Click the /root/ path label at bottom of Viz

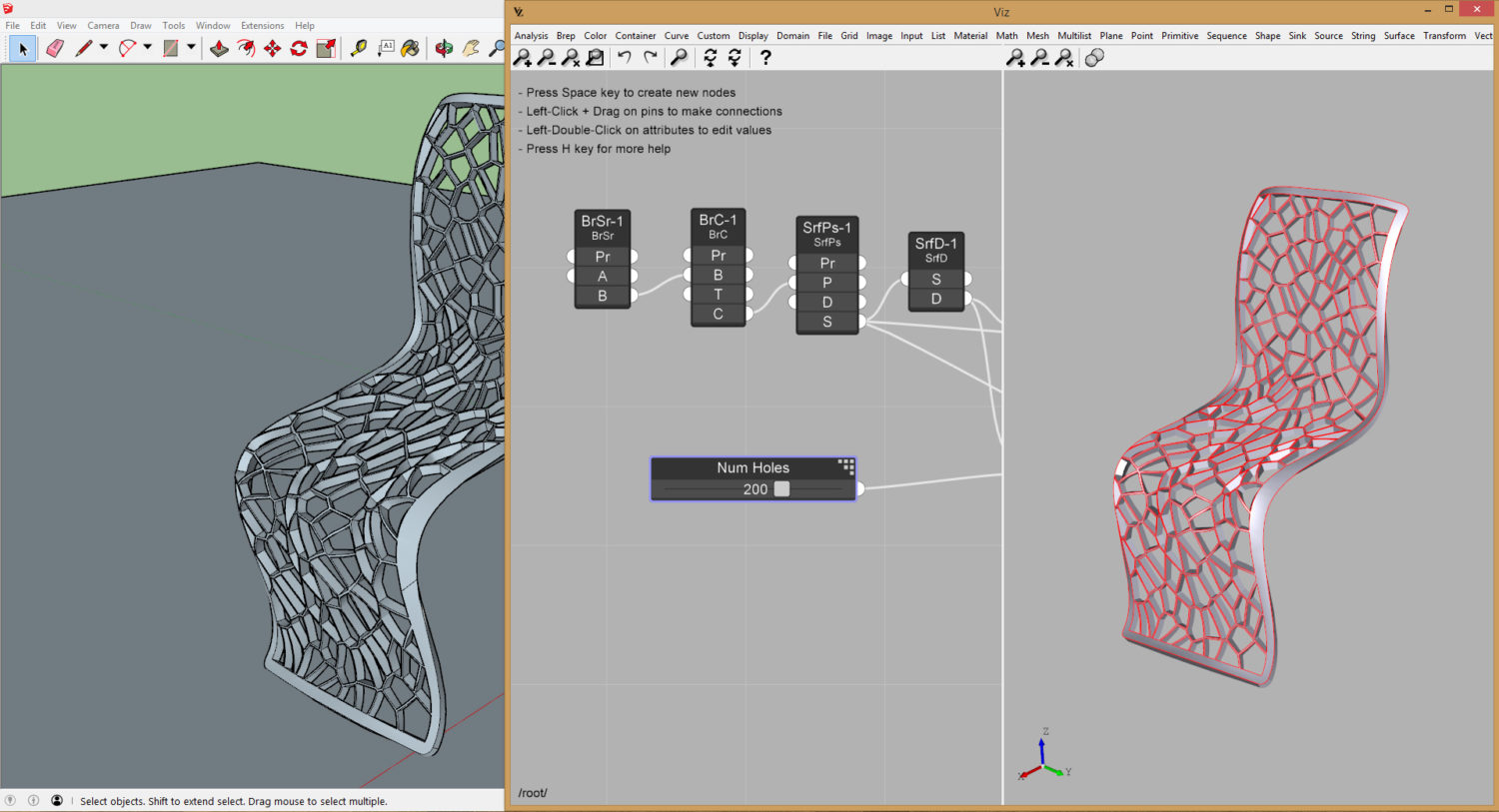(x=533, y=792)
